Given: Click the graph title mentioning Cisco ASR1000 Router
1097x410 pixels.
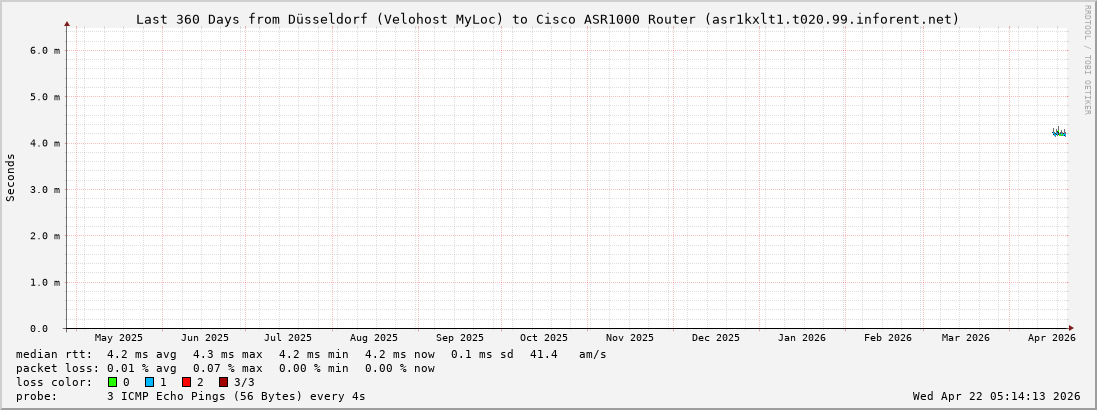Looking at the screenshot, I should pos(547,19).
